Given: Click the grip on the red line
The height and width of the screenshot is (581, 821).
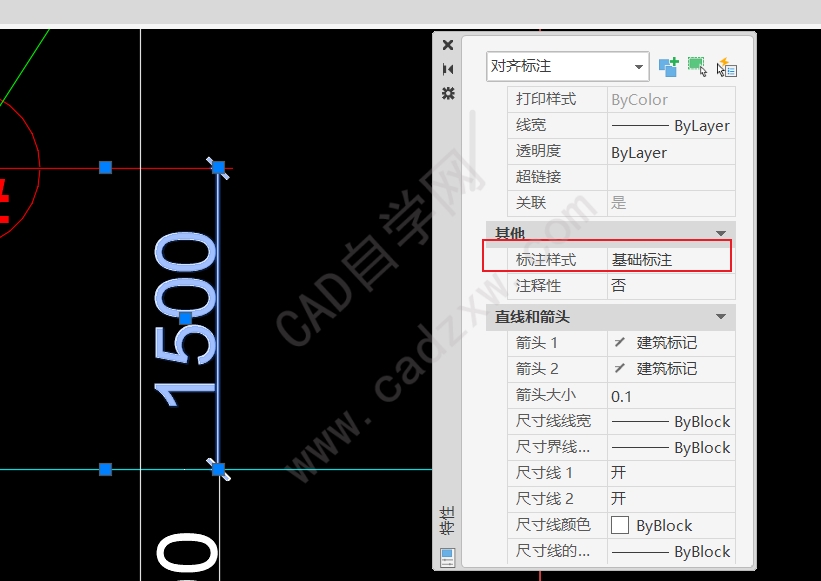Looking at the screenshot, I should tap(105, 167).
